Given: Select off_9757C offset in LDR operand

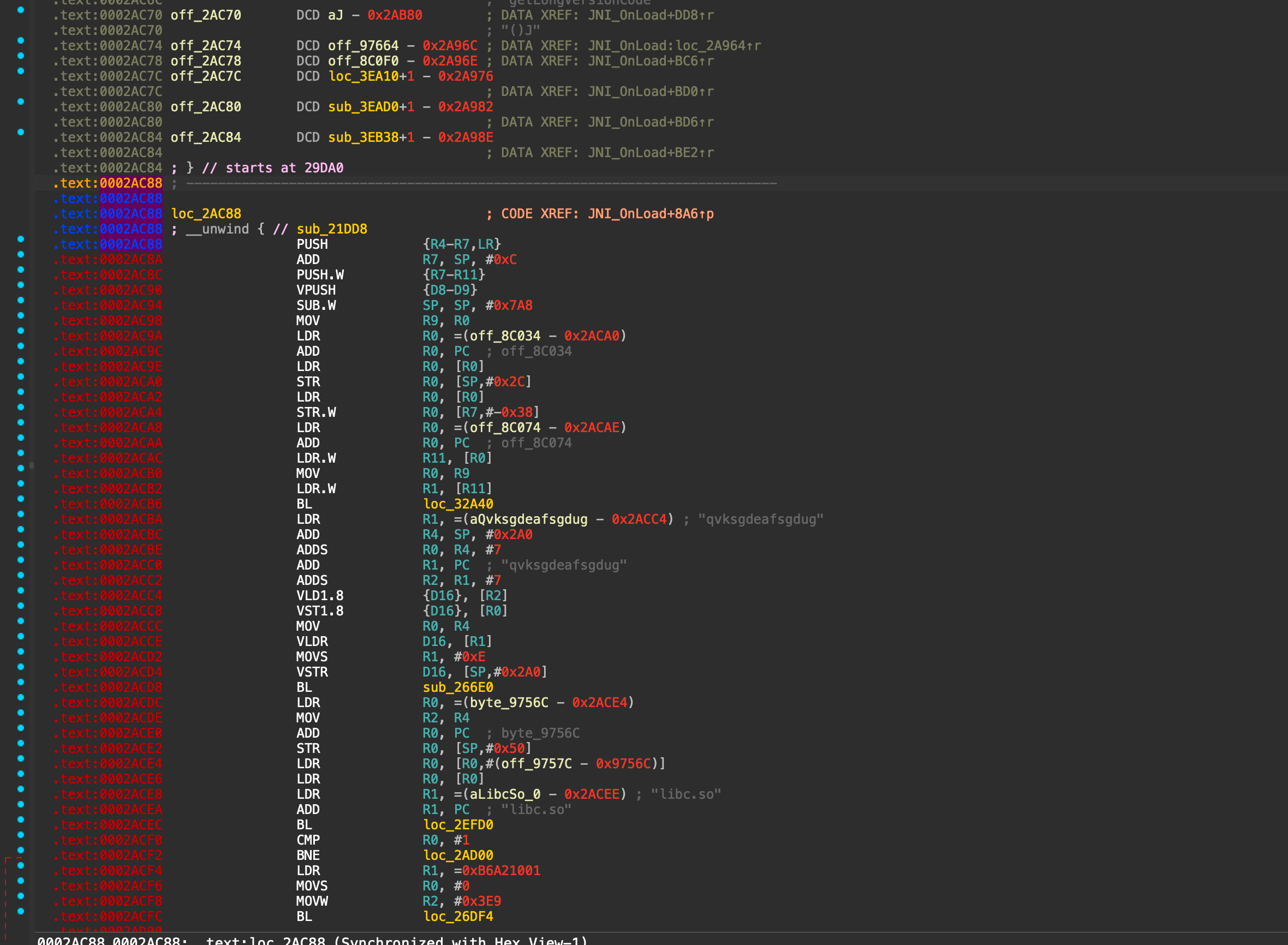Looking at the screenshot, I should point(536,764).
